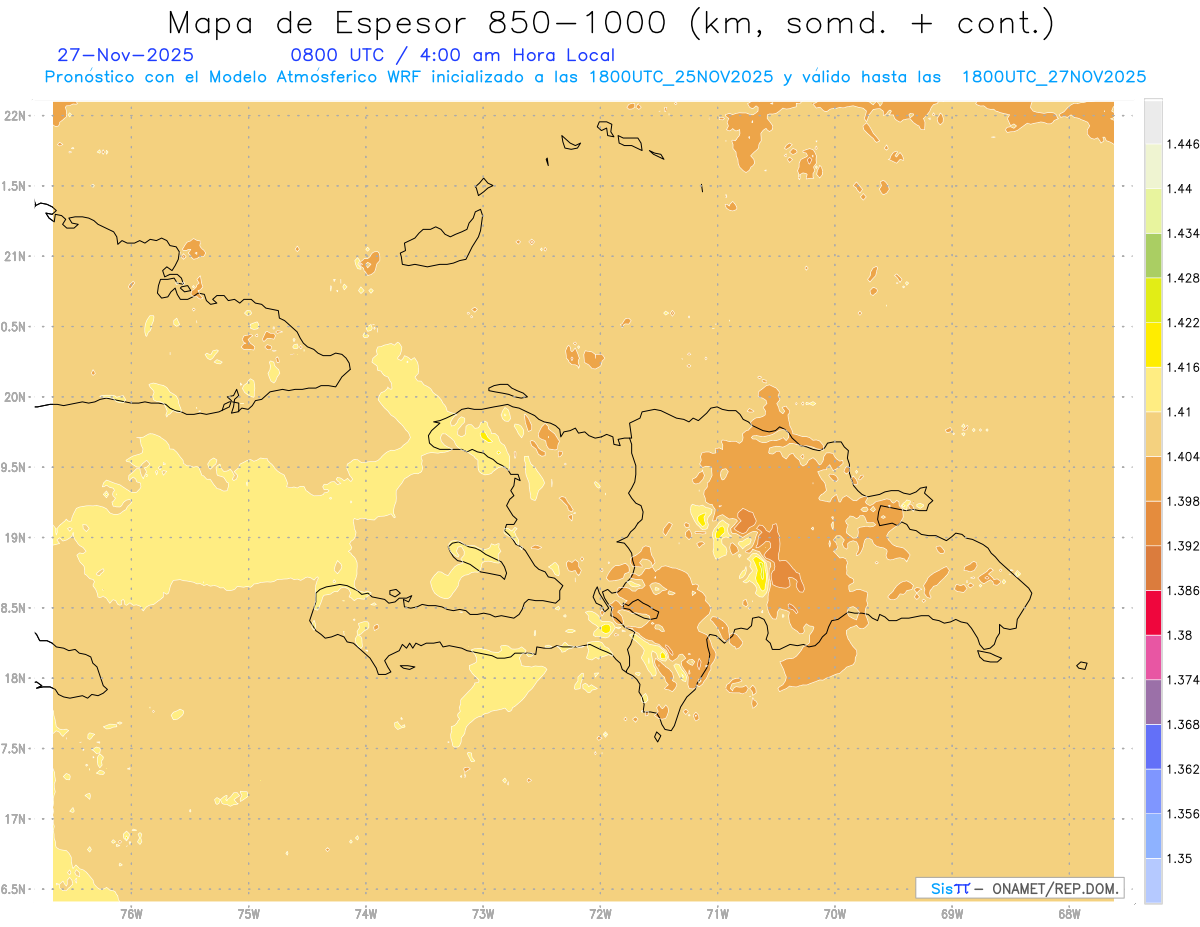Click the colorbar value 1.362
Image resolution: width=1200 pixels, height=927 pixels.
pyautogui.click(x=1183, y=769)
